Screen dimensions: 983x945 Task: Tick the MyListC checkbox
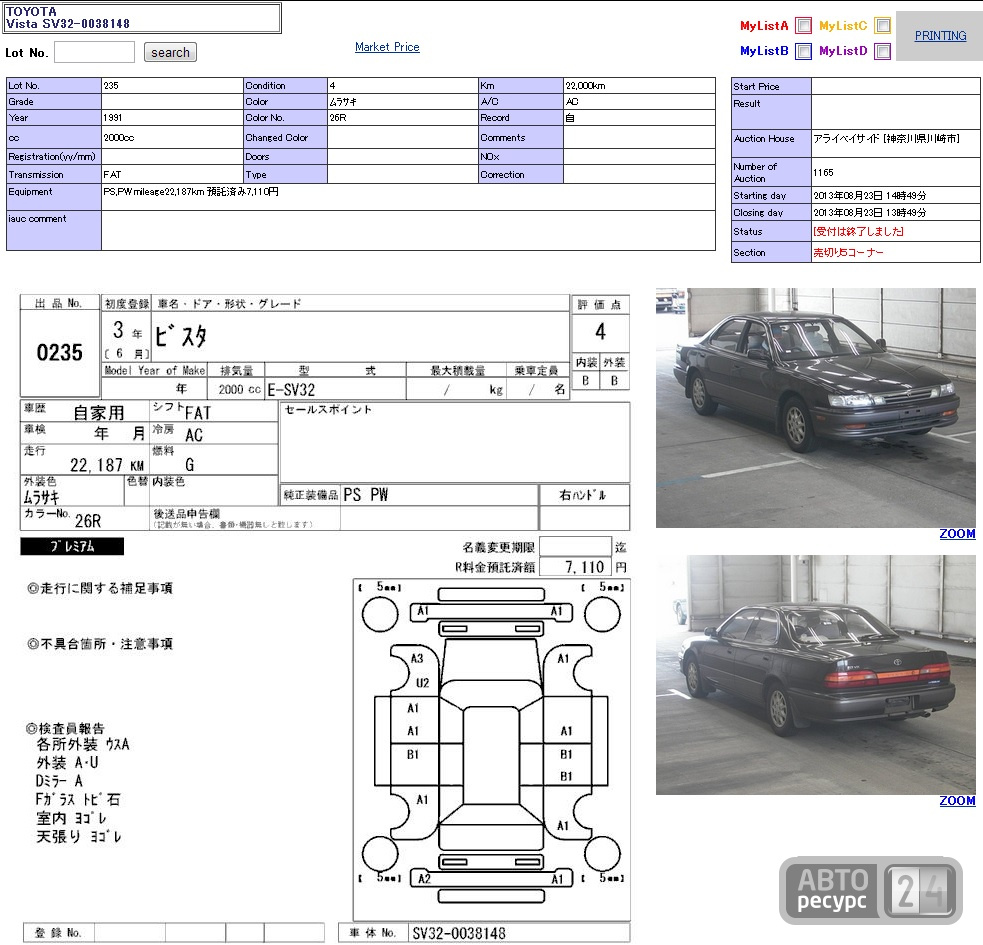coord(883,26)
